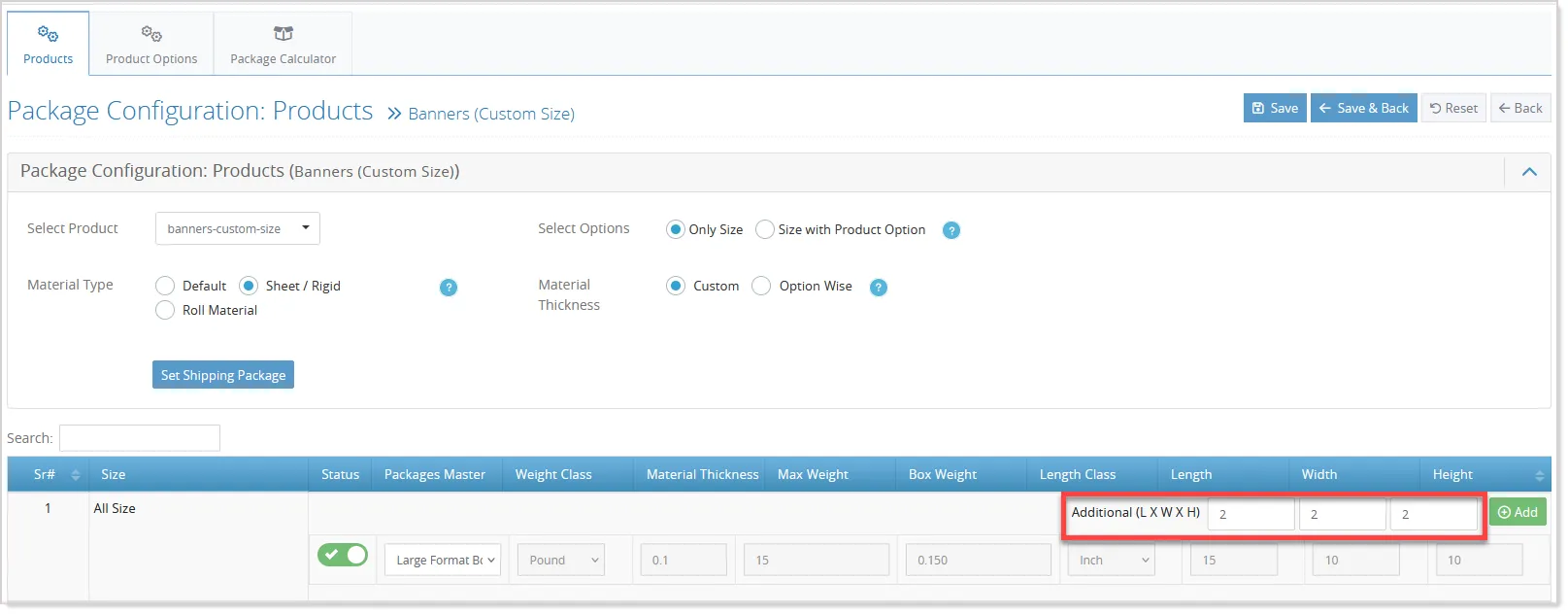The height and width of the screenshot is (614, 1568).
Task: Click the Width 10 field
Action: 1356,560
